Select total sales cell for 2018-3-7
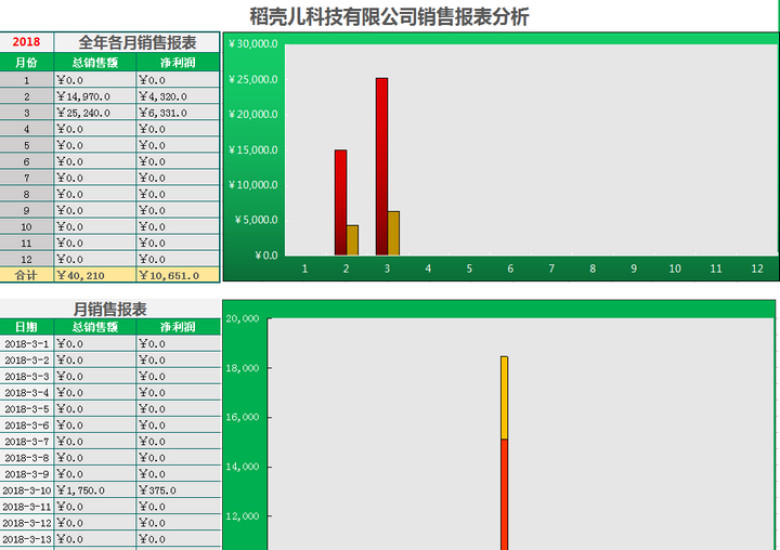This screenshot has height=550, width=780. tap(95, 442)
